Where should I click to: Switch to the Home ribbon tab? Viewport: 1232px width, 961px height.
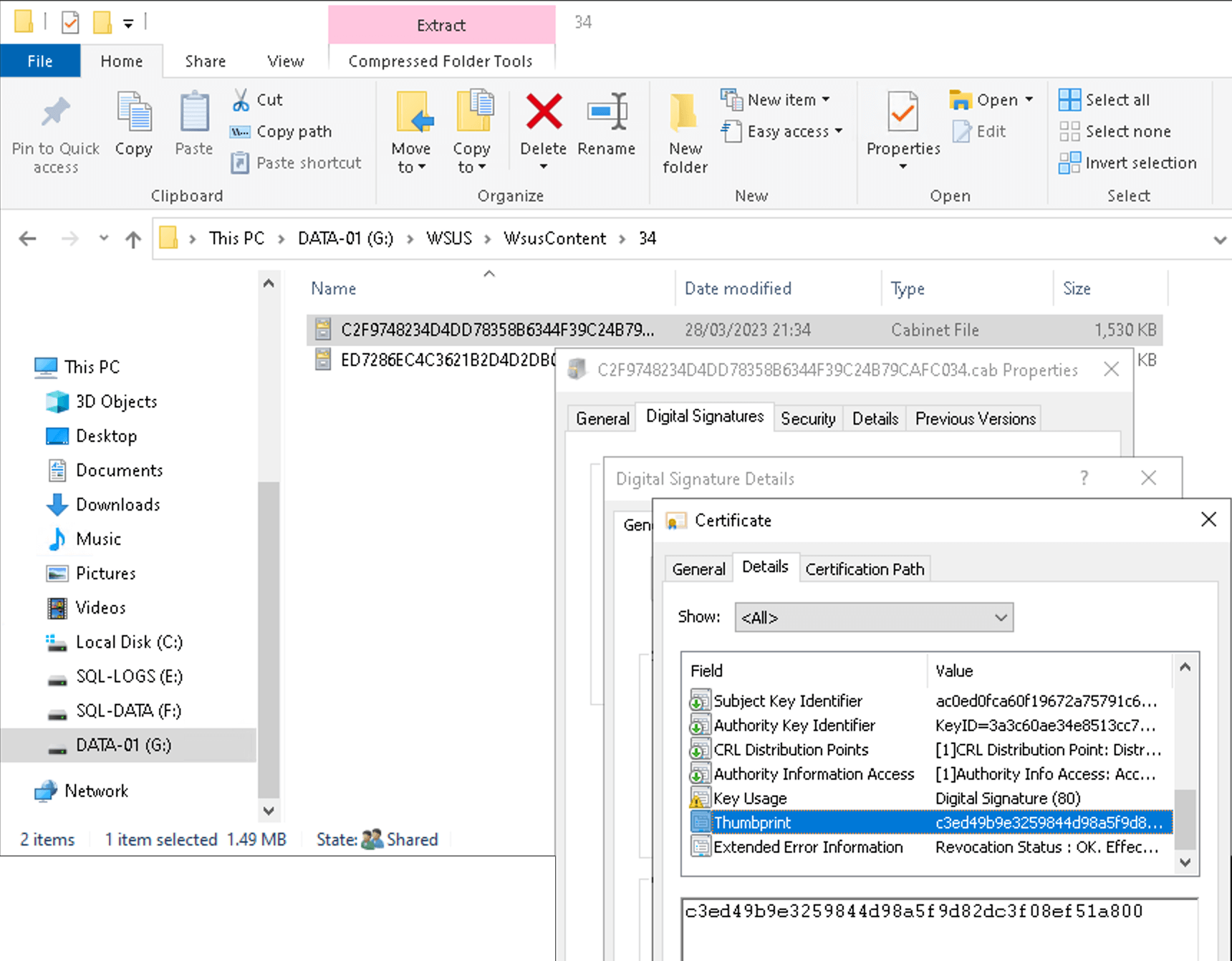[x=122, y=62]
